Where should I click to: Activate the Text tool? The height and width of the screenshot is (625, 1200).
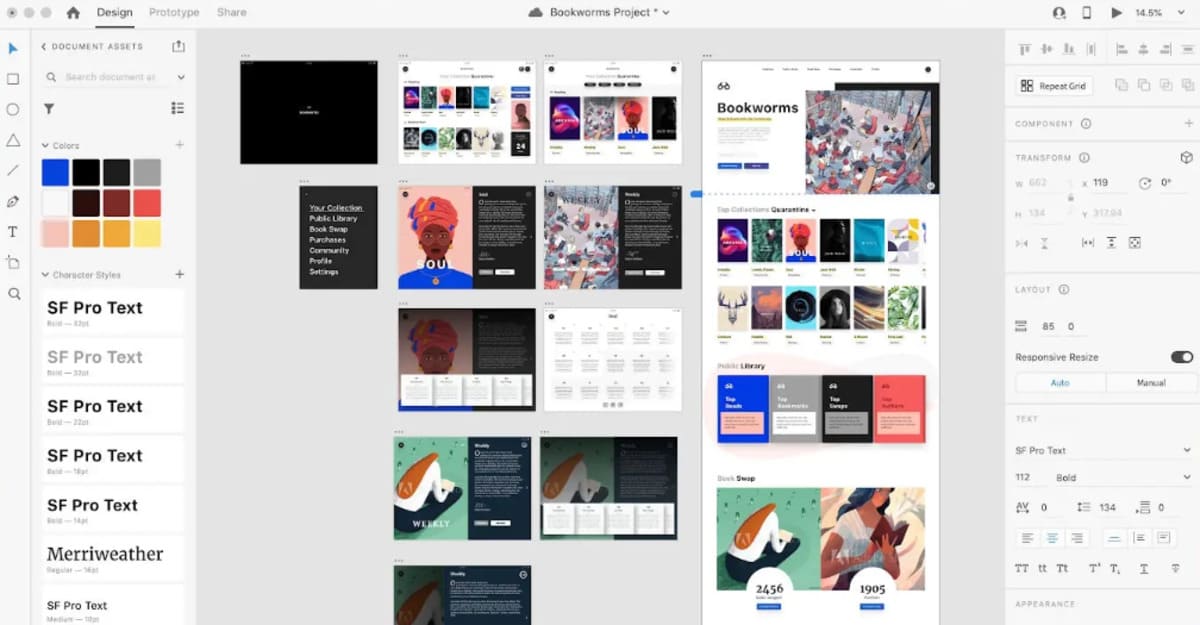click(x=13, y=232)
